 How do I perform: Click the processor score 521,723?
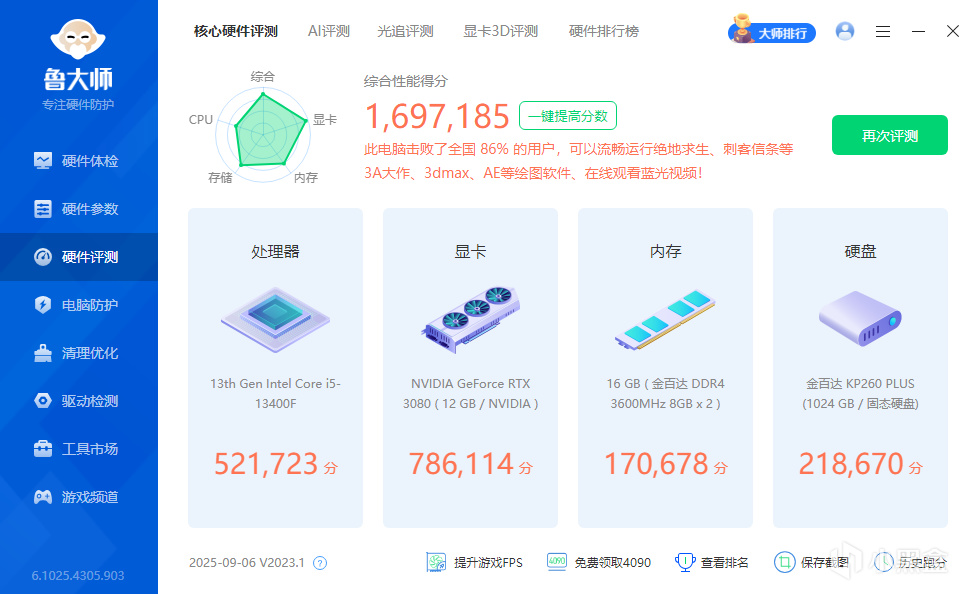pyautogui.click(x=266, y=464)
